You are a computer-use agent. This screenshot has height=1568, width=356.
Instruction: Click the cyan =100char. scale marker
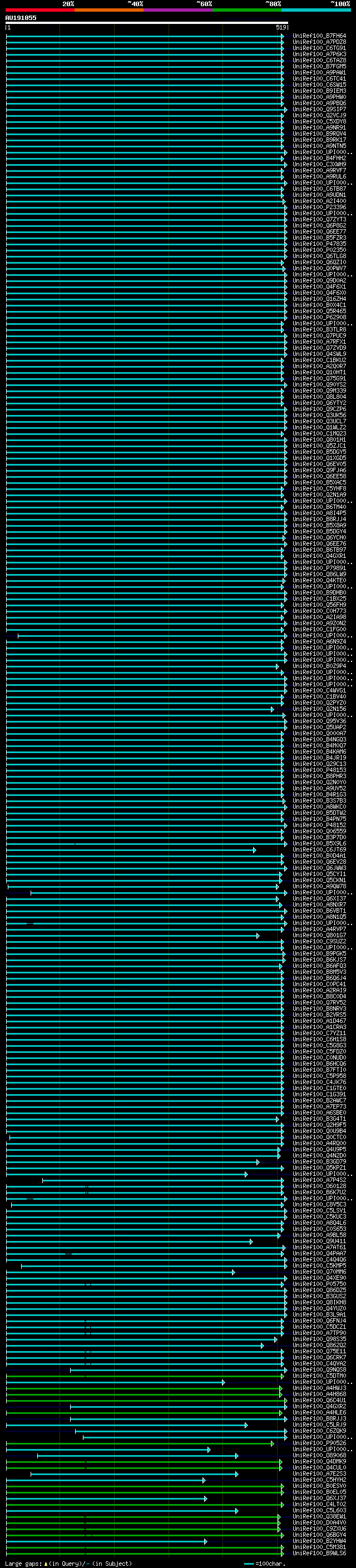click(249, 1564)
